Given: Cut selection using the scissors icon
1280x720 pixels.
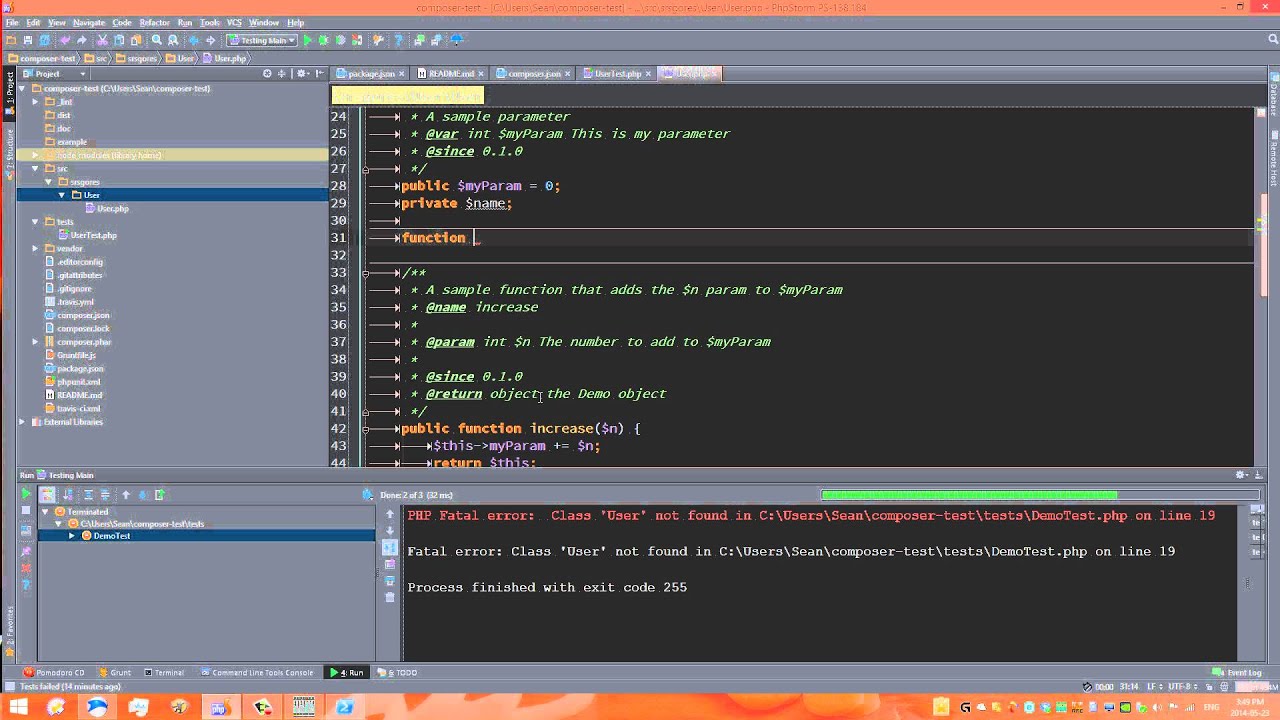Looking at the screenshot, I should (x=102, y=40).
